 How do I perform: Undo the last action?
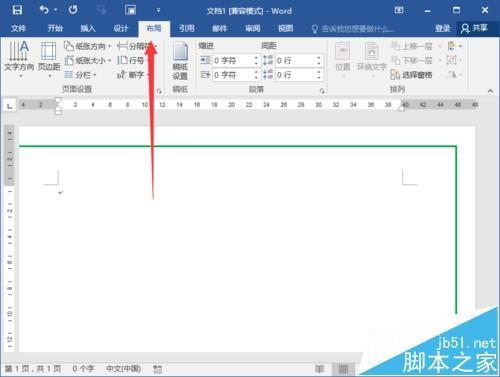[x=44, y=10]
